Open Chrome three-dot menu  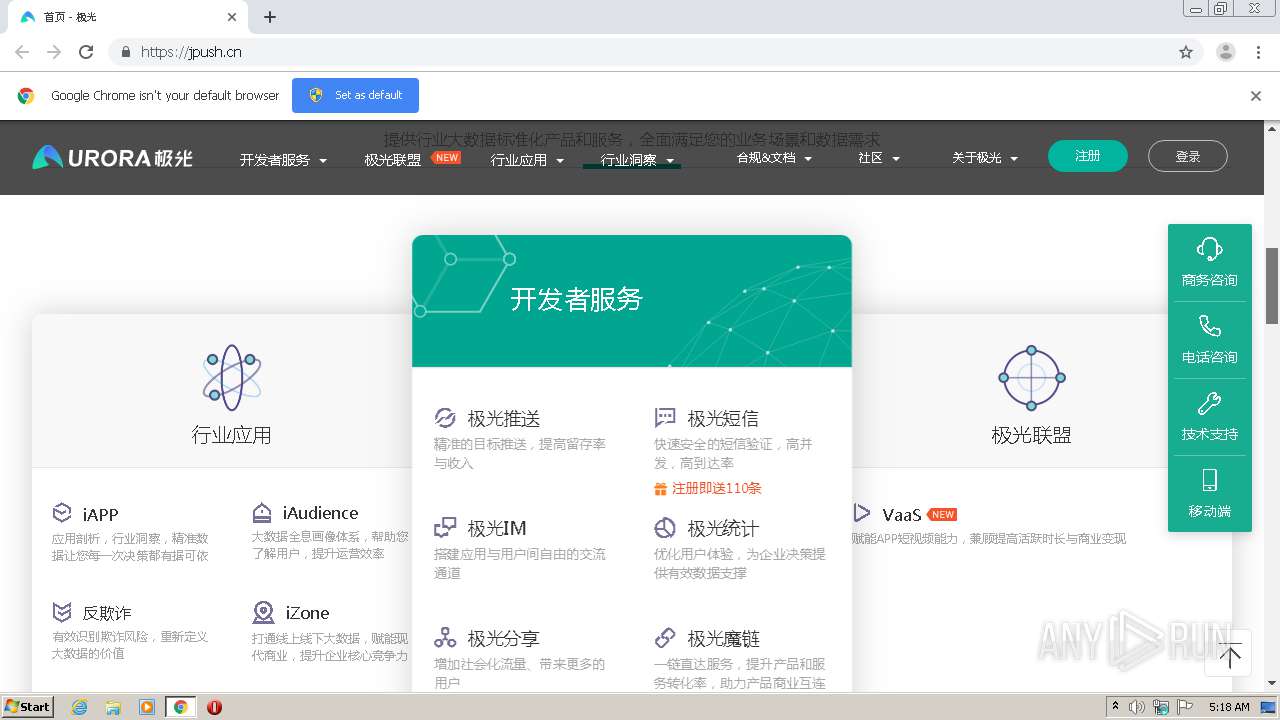pyautogui.click(x=1259, y=52)
